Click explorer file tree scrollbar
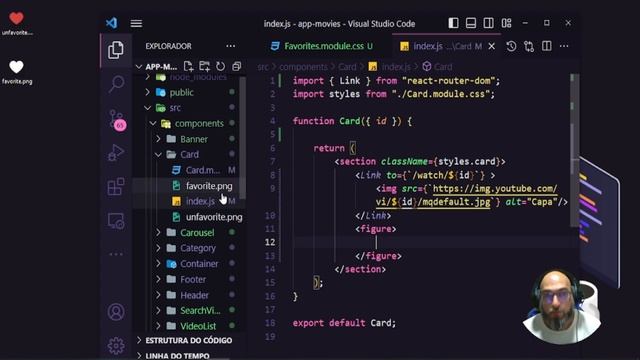The width and height of the screenshot is (640, 360). click(242, 137)
